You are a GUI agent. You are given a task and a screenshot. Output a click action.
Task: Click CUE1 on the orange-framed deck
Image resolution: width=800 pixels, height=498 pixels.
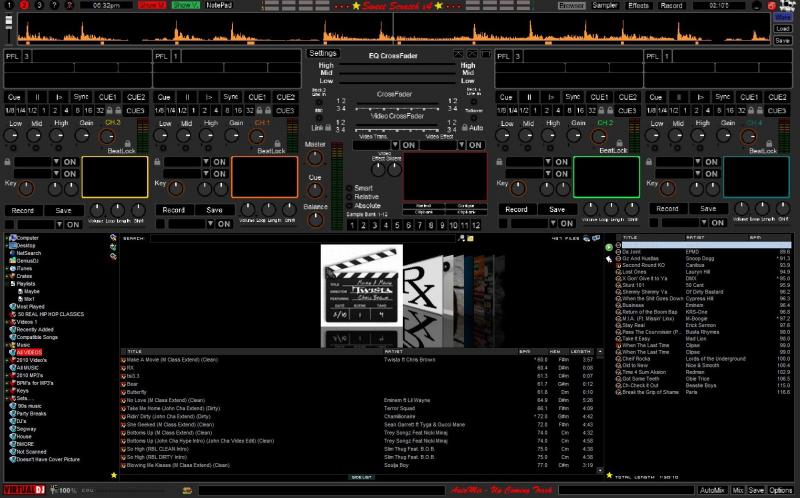[257, 97]
